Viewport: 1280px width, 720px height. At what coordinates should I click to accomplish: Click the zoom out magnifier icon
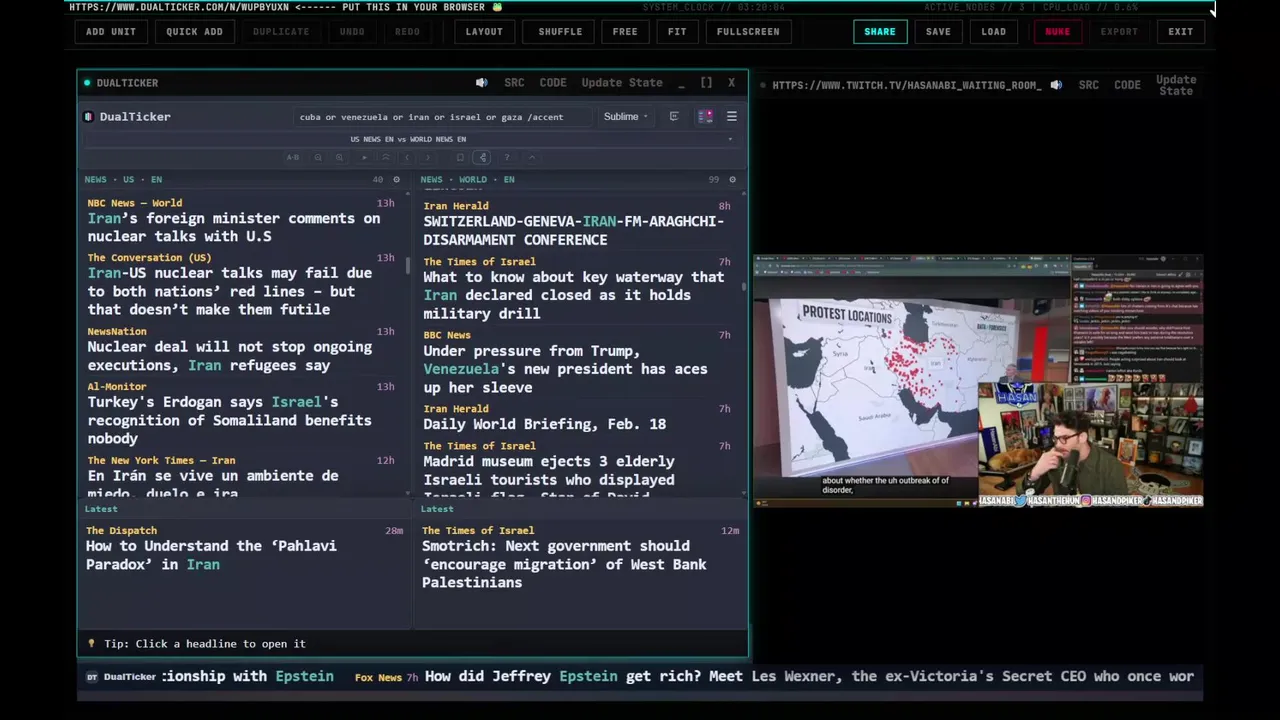[318, 157]
